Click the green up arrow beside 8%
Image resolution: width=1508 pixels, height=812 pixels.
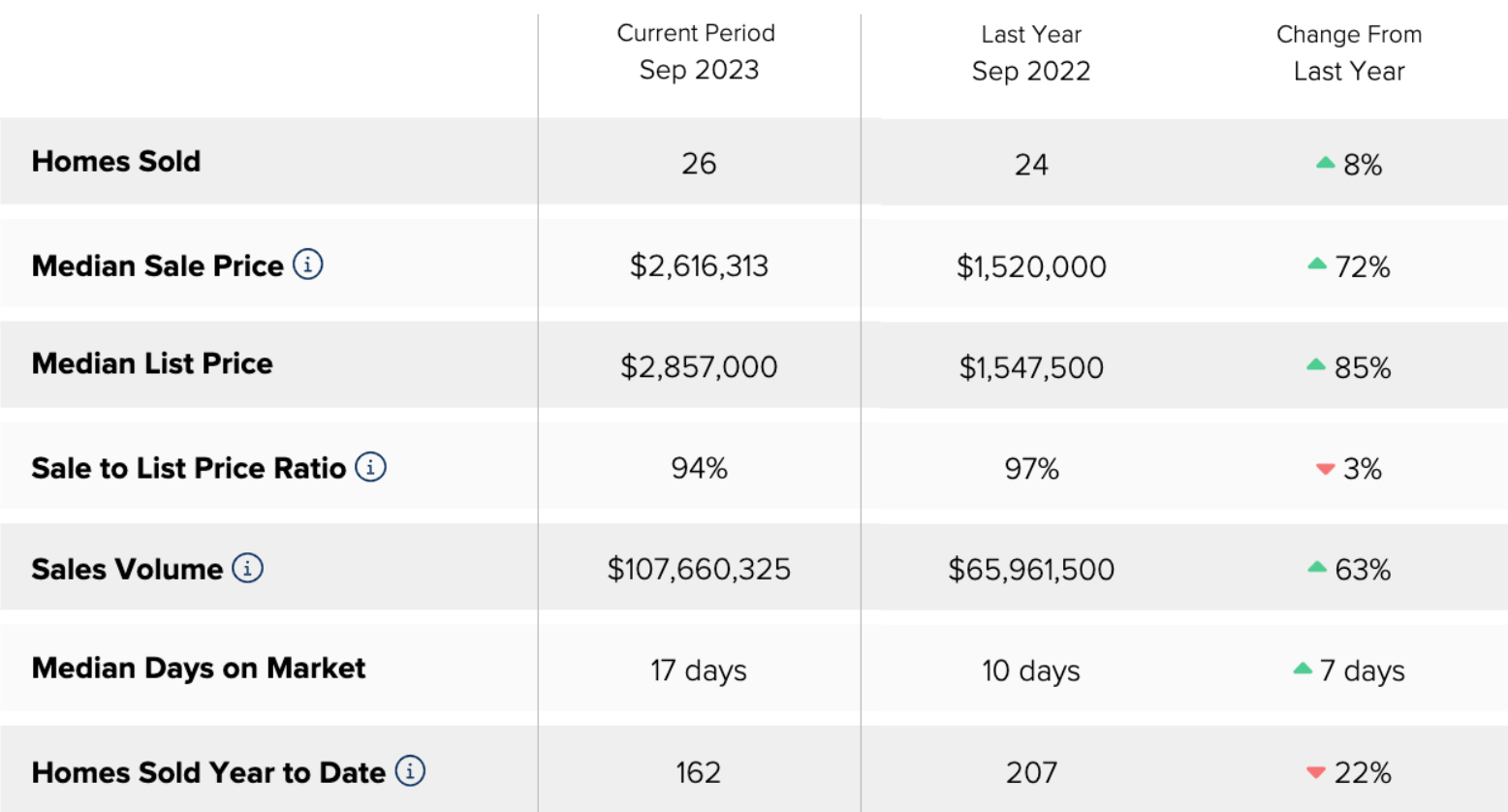point(1326,163)
